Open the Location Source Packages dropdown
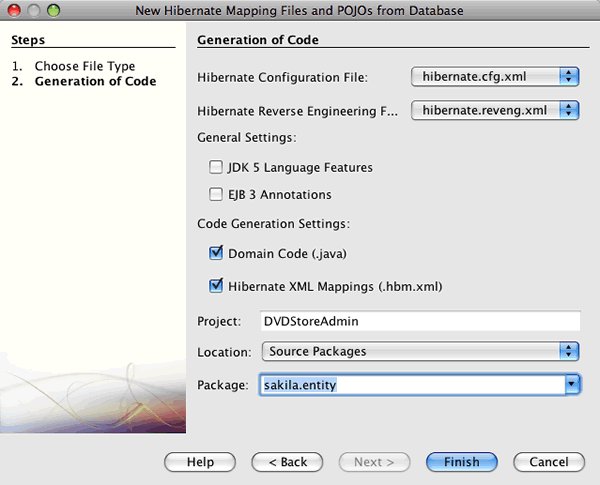This screenshot has height=485, width=600. tap(421, 351)
